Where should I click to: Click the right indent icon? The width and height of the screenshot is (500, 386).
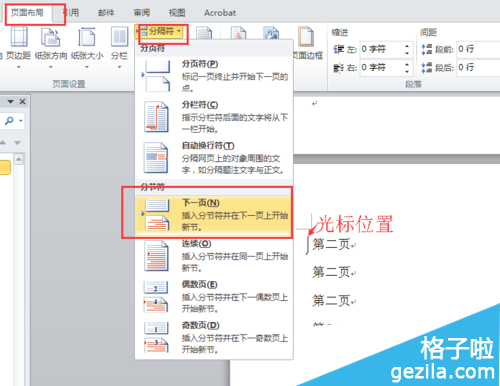coord(339,68)
